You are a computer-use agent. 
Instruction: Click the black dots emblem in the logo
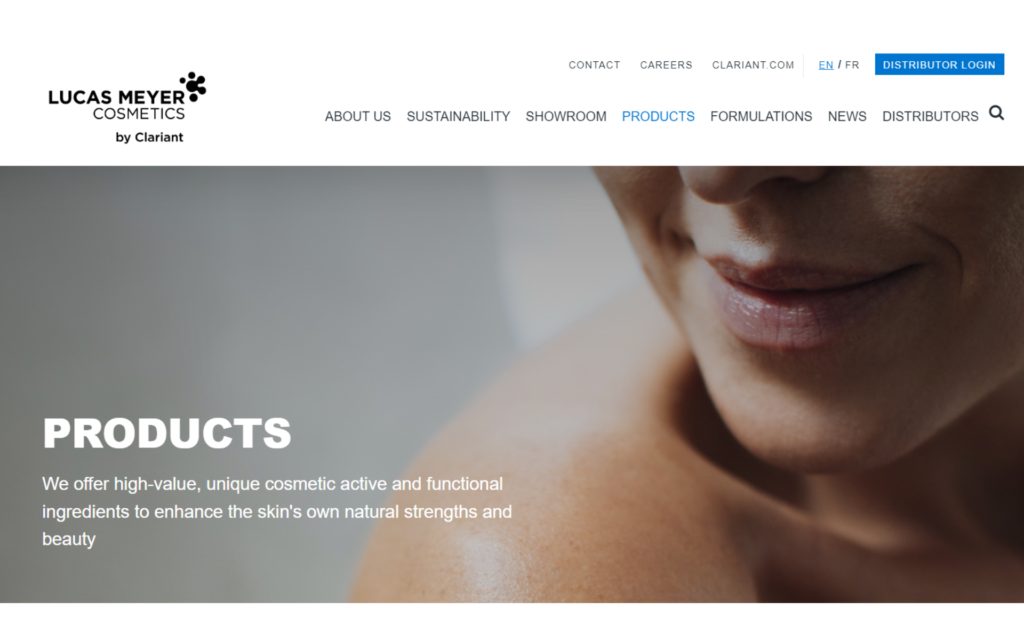tap(193, 87)
